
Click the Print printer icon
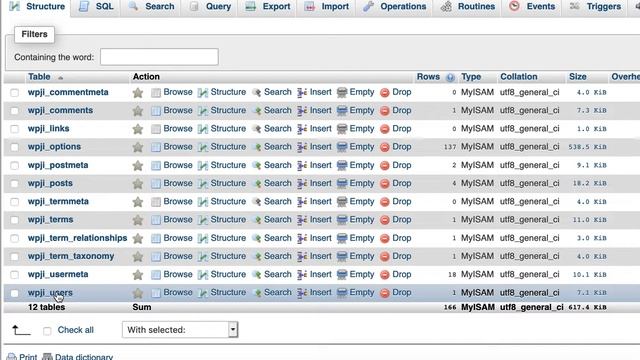coord(12,357)
